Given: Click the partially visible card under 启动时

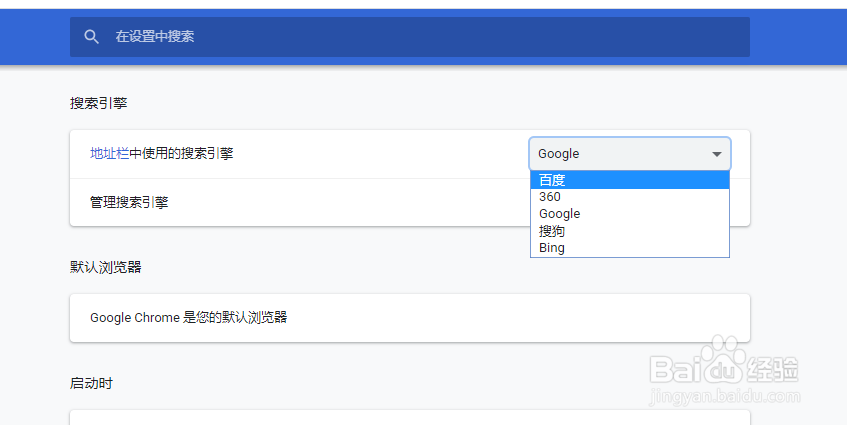Looking at the screenshot, I should point(409,417).
